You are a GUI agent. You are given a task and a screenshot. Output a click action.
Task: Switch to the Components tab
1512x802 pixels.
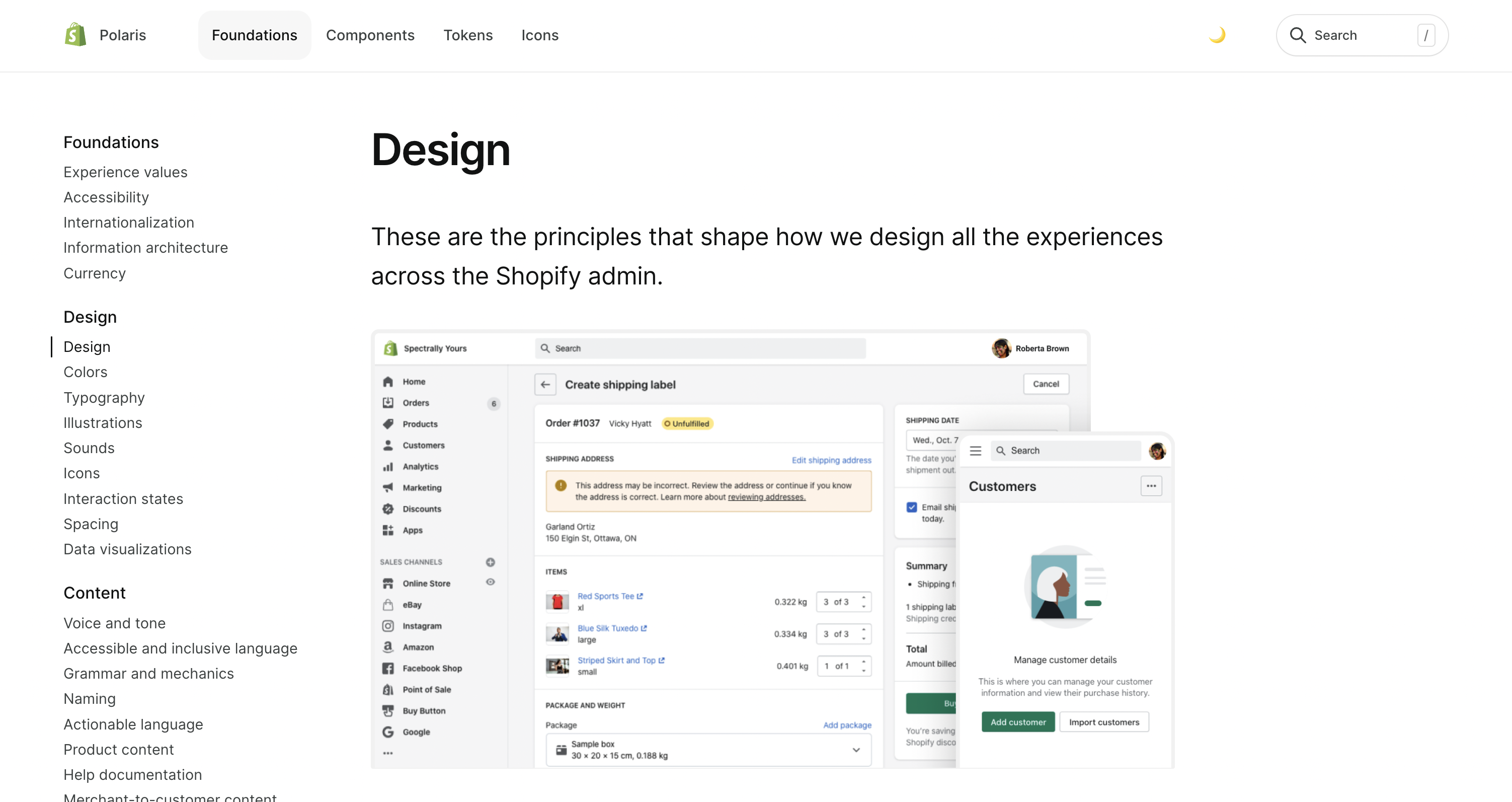pyautogui.click(x=370, y=35)
